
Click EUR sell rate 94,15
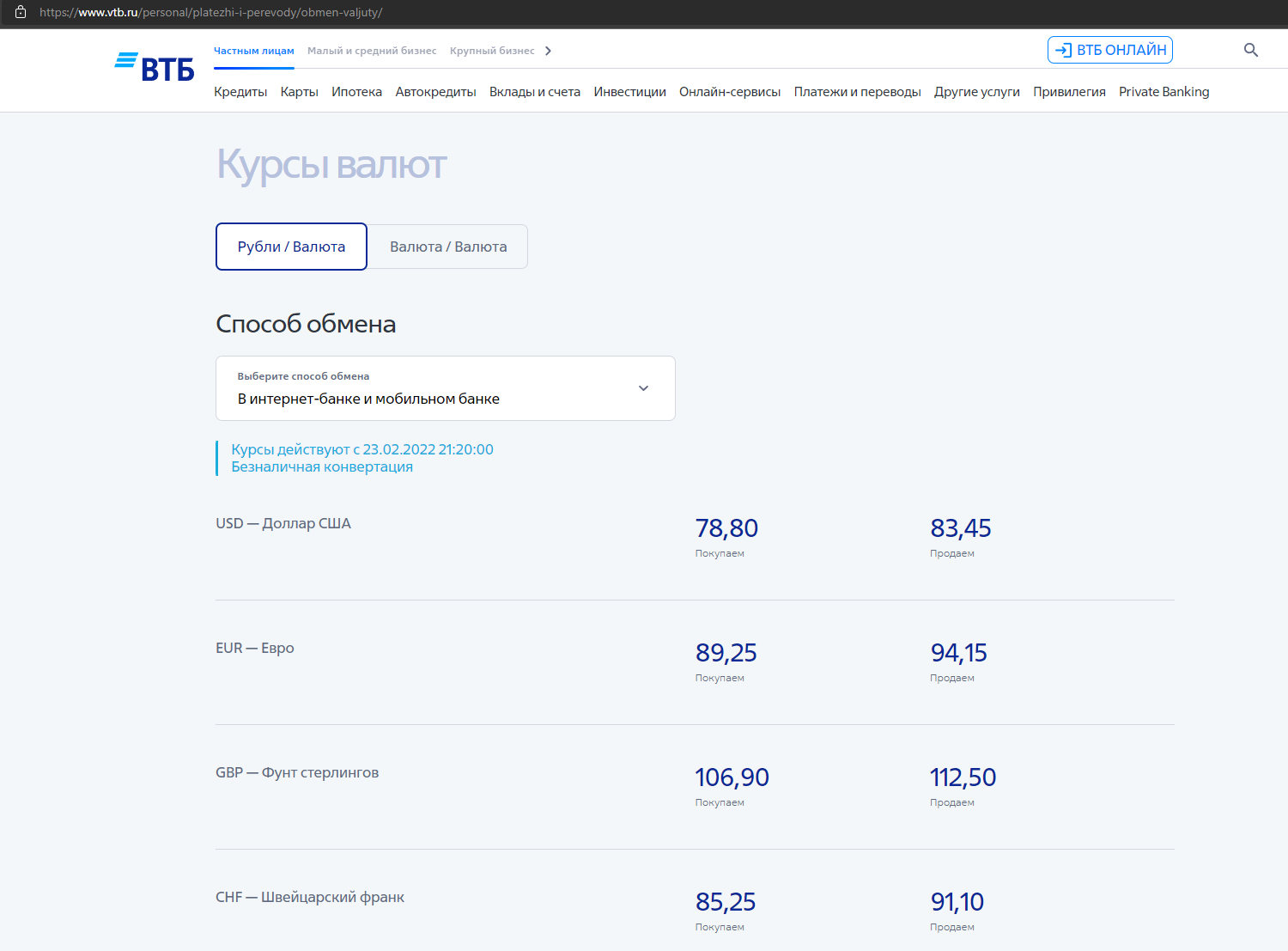click(x=958, y=652)
